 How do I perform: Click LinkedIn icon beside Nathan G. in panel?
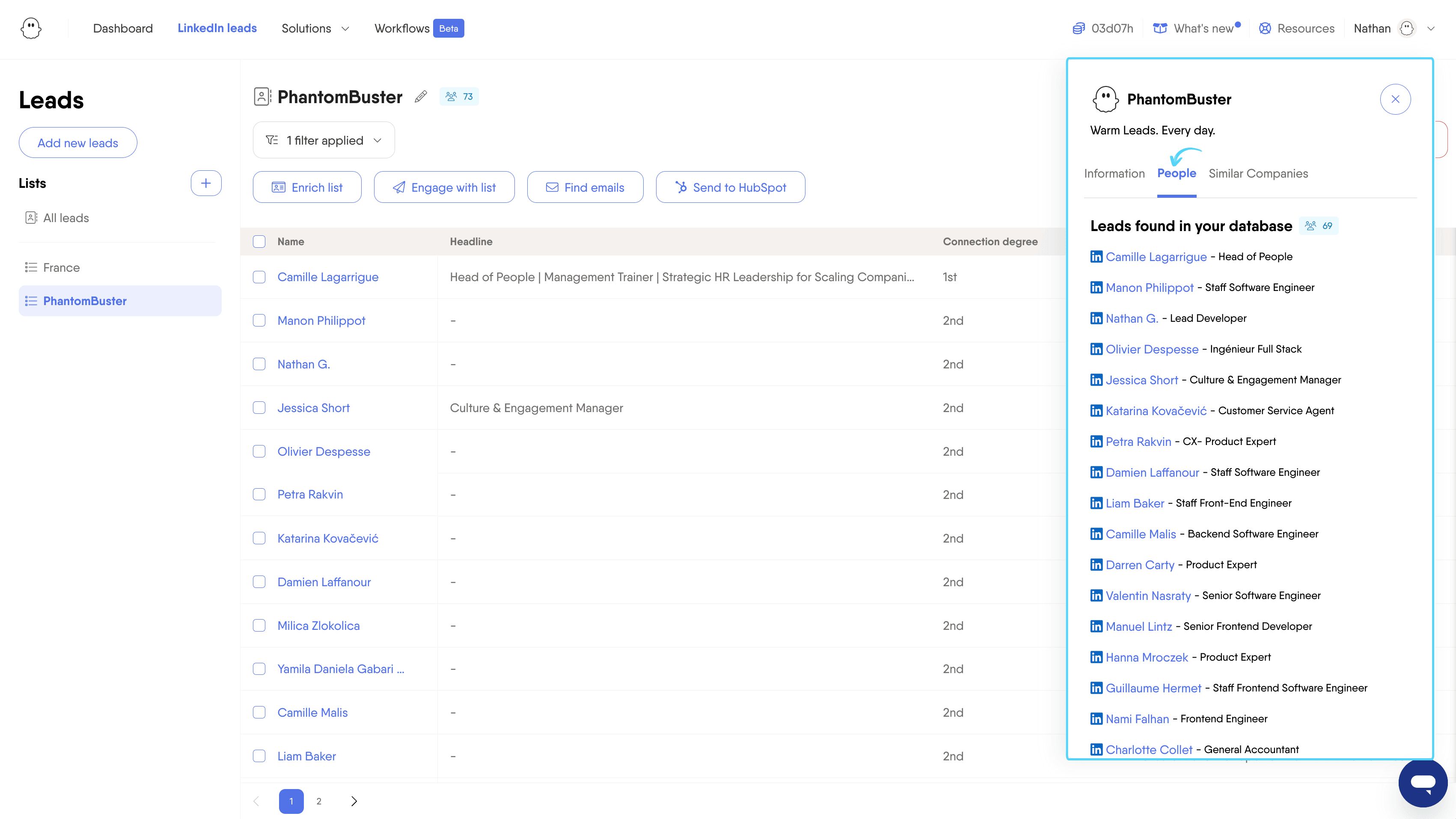1096,318
